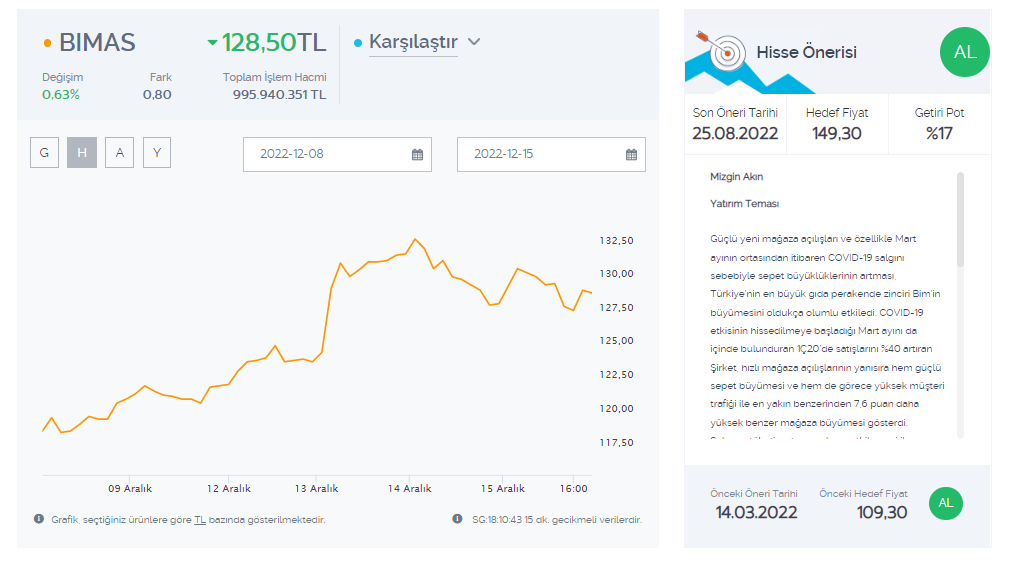Screen dimensions: 1025x567
Task: Click Getiri Pot value %17
Action: [x=939, y=133]
